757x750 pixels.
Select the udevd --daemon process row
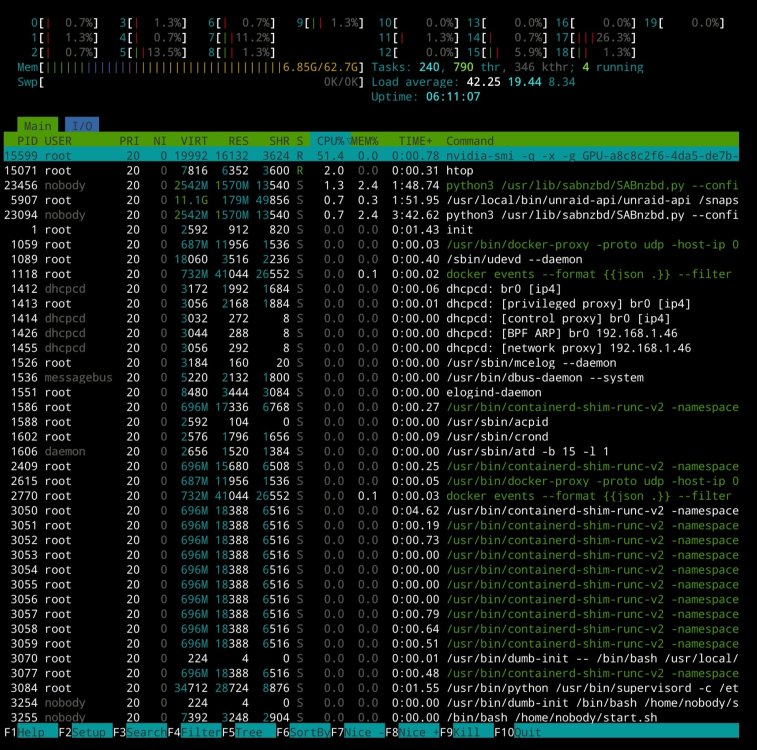coord(371,259)
